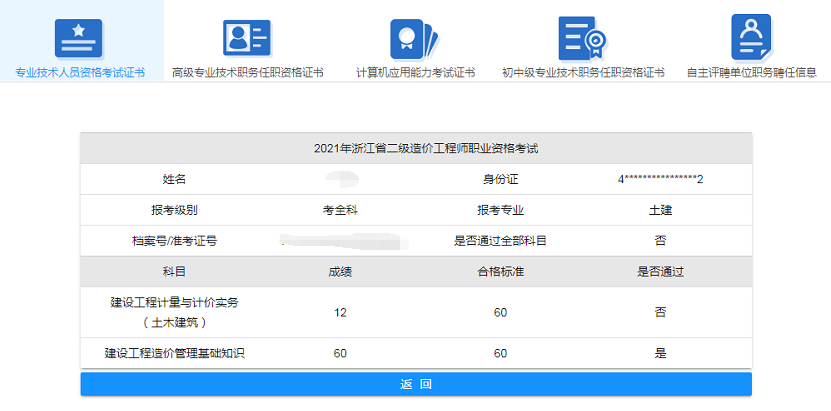Click the 考全科 value cell
The height and width of the screenshot is (411, 831).
(x=341, y=210)
